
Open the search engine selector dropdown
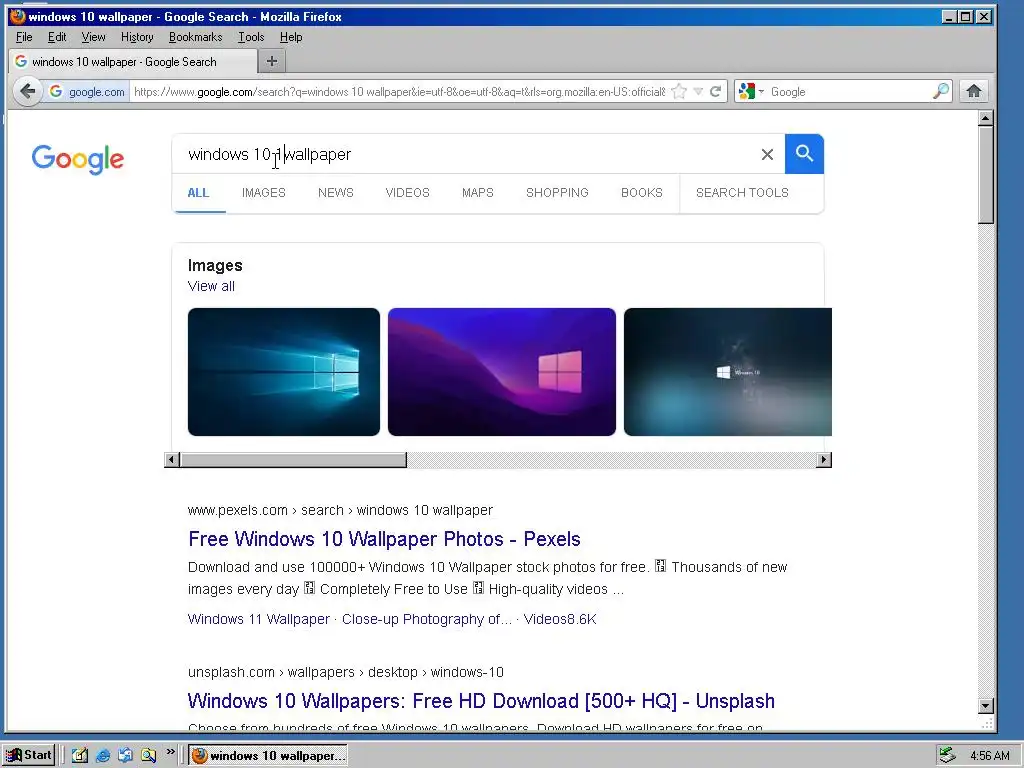pos(751,91)
